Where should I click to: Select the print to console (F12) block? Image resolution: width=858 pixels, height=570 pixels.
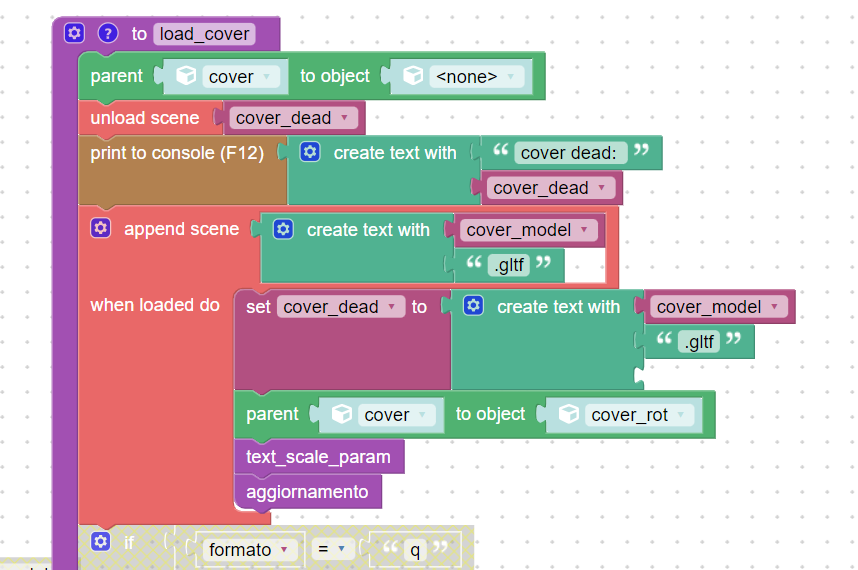click(177, 153)
